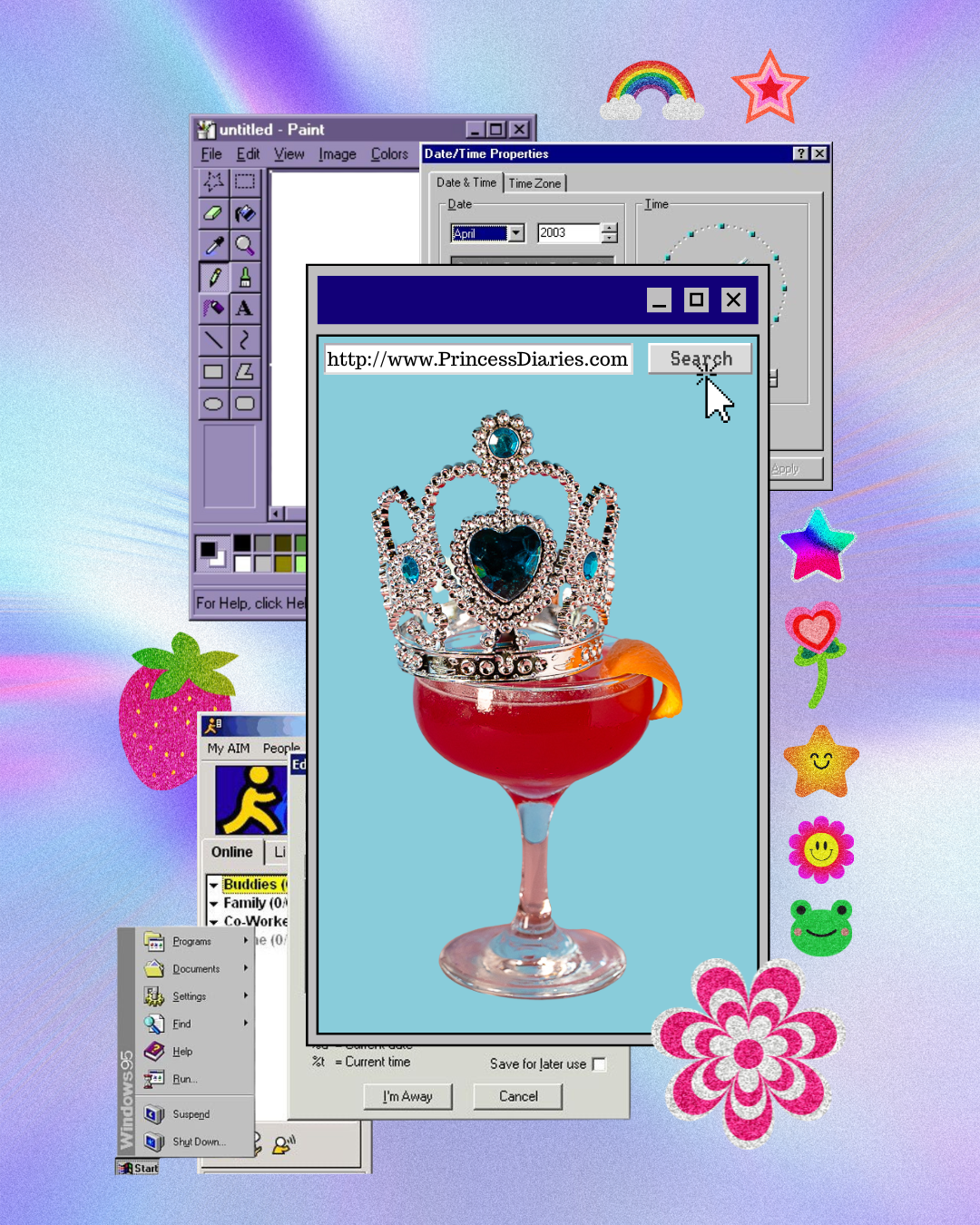Toggle the Save for later use checkbox
Image resolution: width=980 pixels, height=1225 pixels.
point(599,1064)
